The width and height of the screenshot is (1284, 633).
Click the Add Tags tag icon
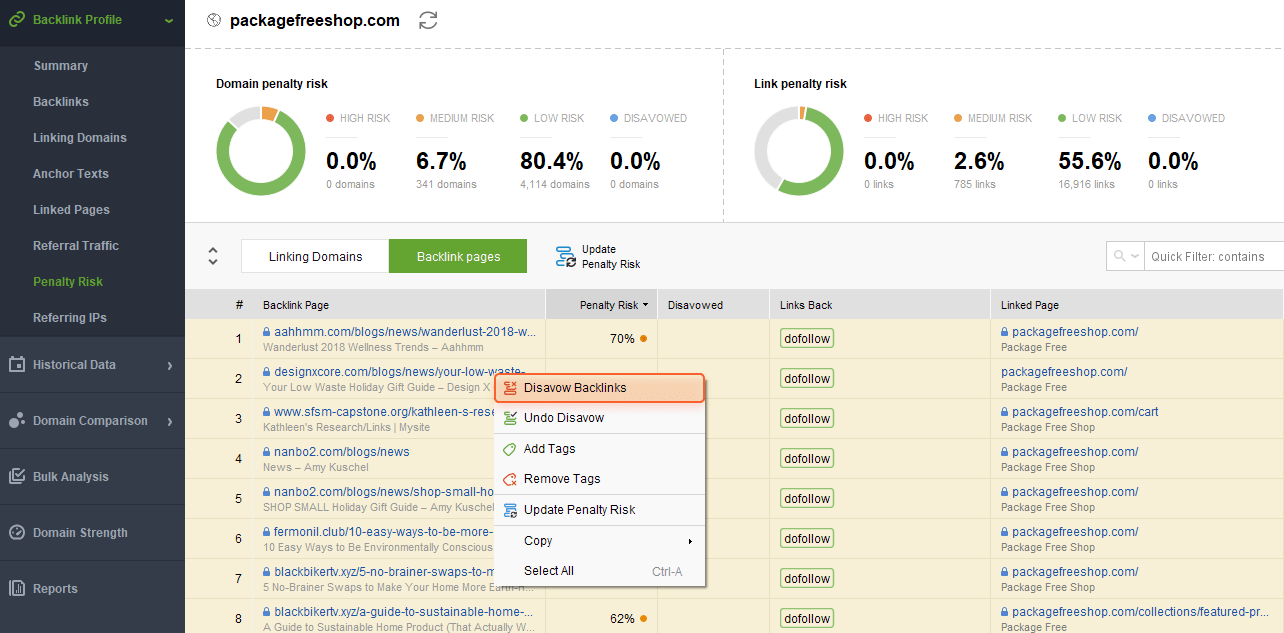(x=510, y=449)
